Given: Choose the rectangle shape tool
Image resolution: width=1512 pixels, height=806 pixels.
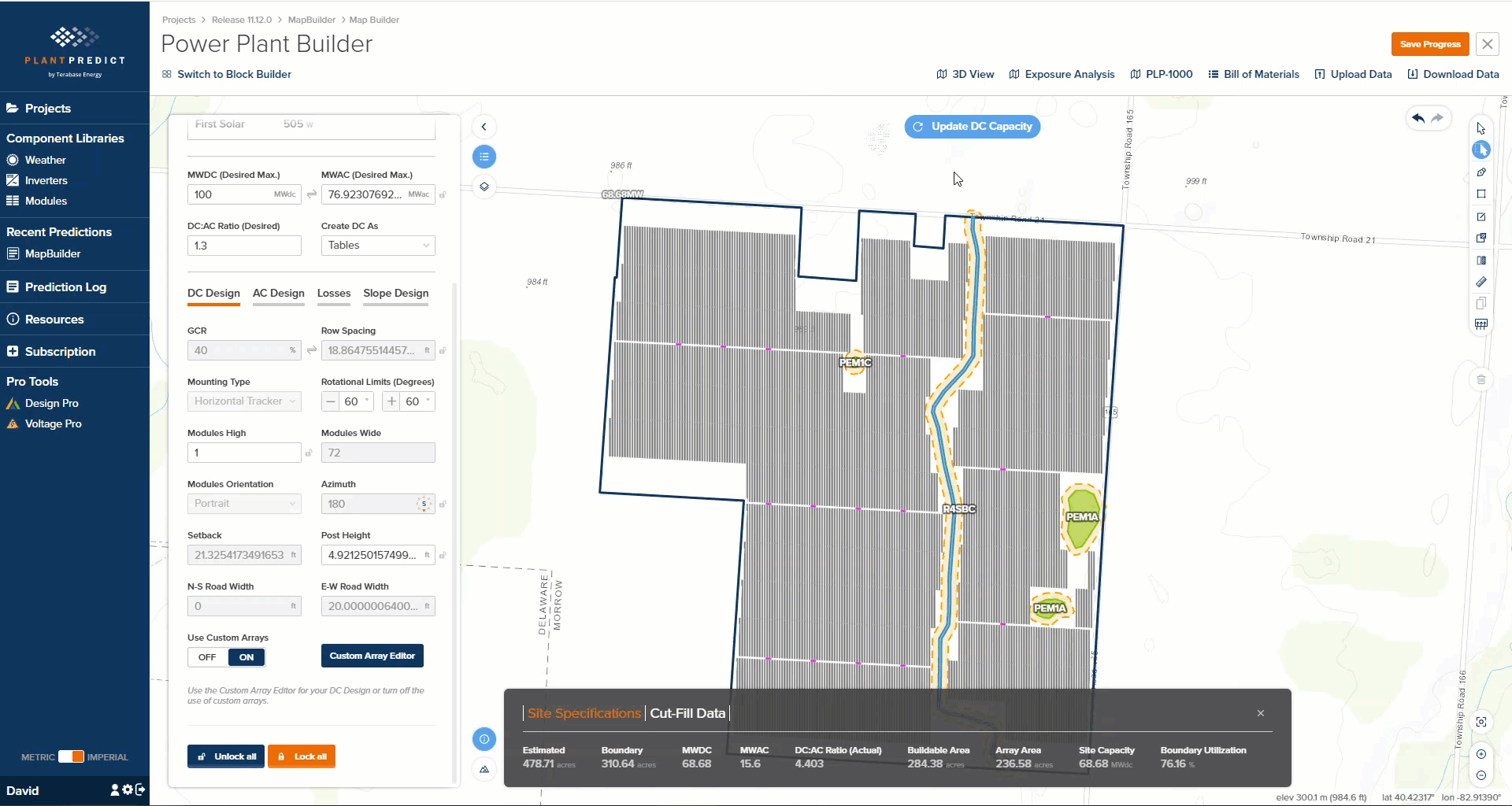Looking at the screenshot, I should coord(1480,194).
